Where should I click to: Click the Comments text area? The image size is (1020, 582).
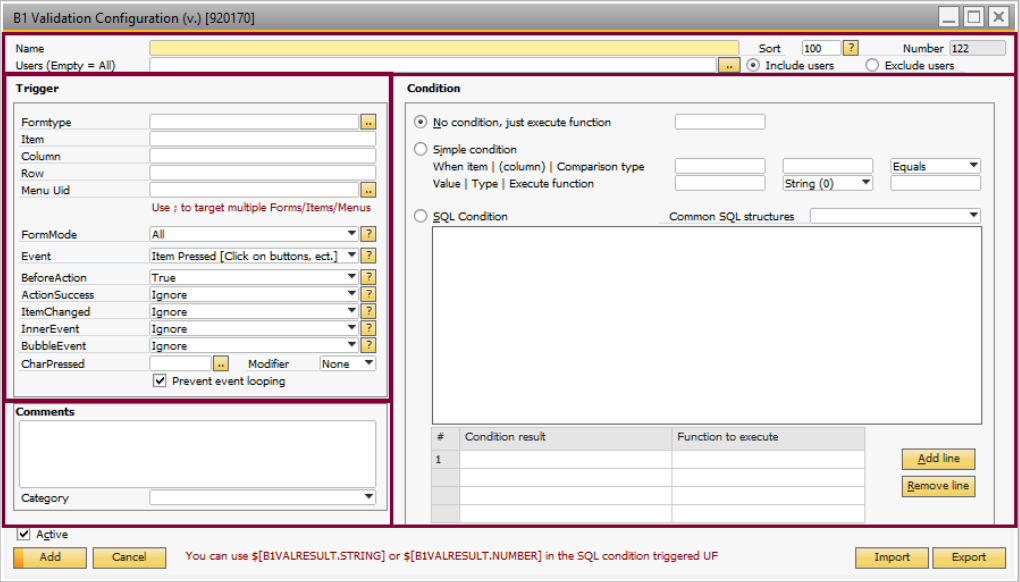click(198, 454)
